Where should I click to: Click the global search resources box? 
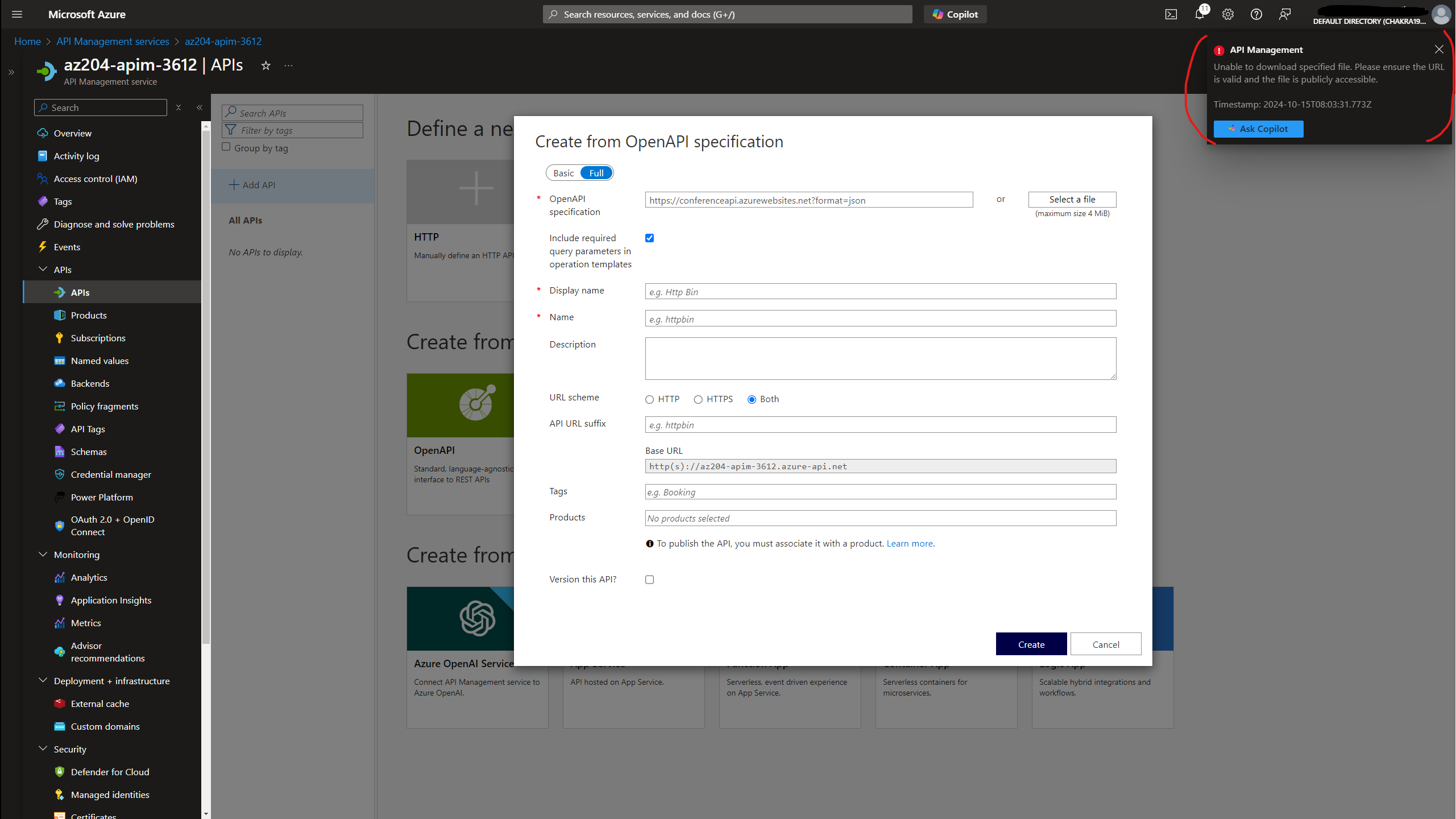[727, 14]
